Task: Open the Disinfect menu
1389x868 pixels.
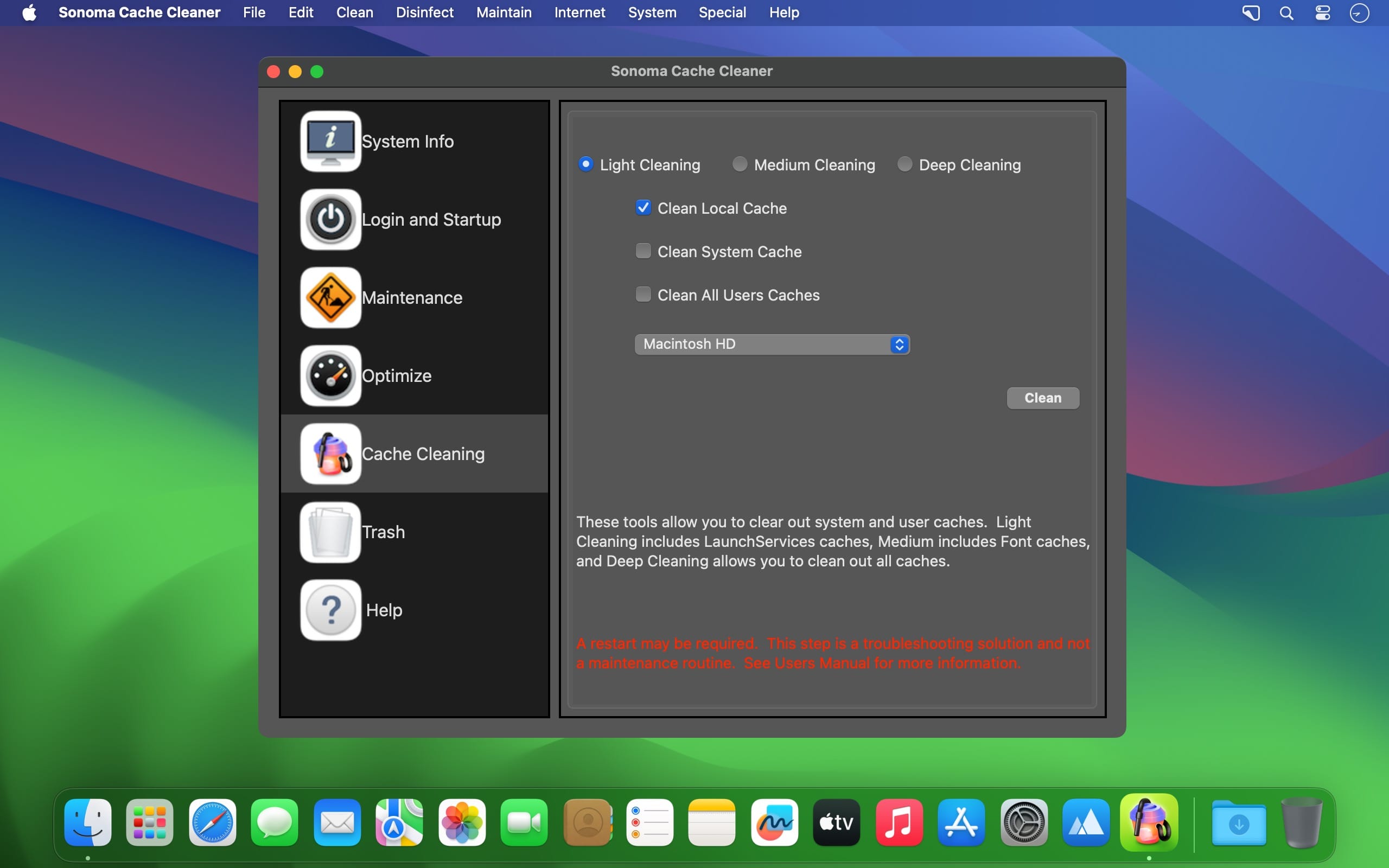Action: (425, 12)
